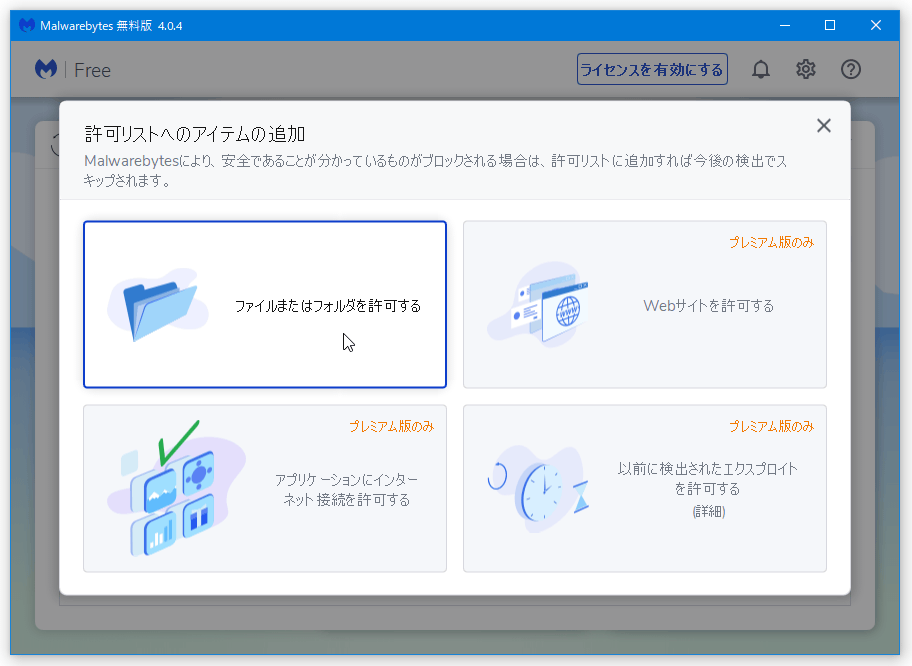This screenshot has width=912, height=666.
Task: Click the www browser globe illustration
Action: pos(539,305)
